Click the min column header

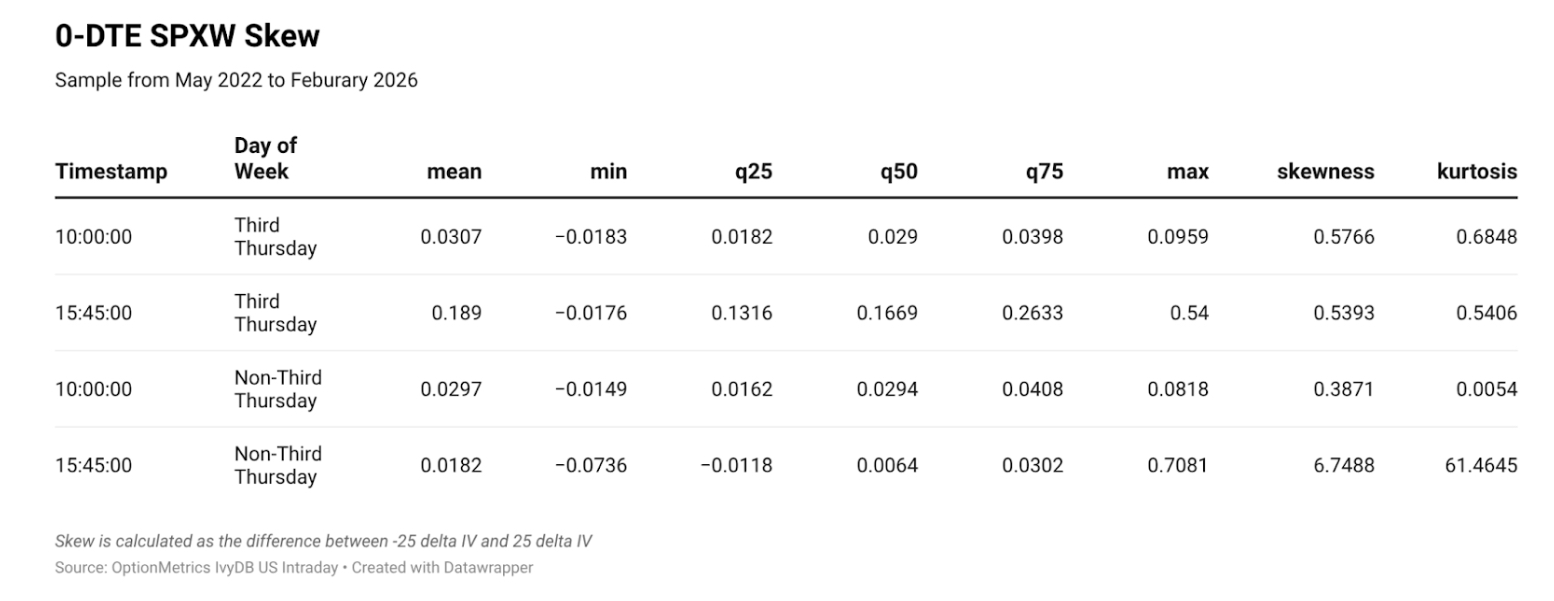click(x=608, y=171)
